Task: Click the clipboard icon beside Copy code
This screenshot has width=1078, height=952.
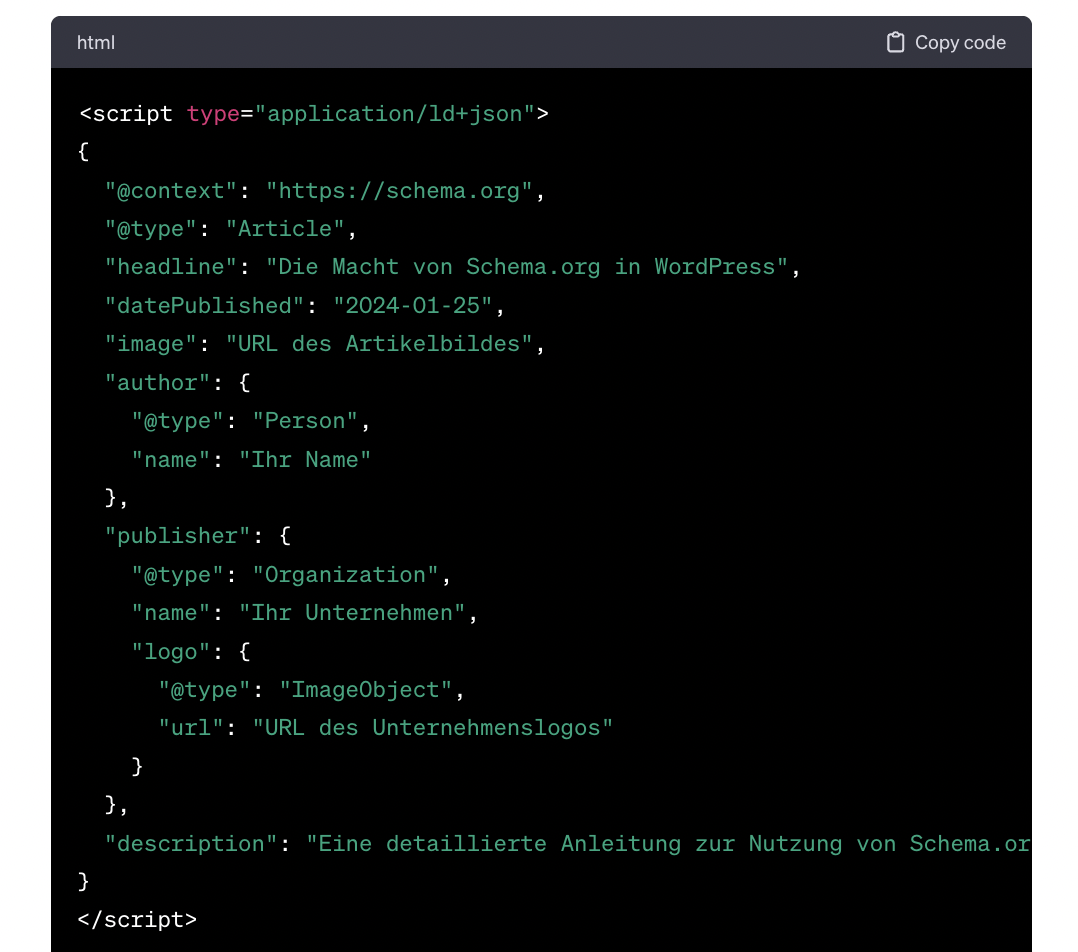Action: click(895, 43)
